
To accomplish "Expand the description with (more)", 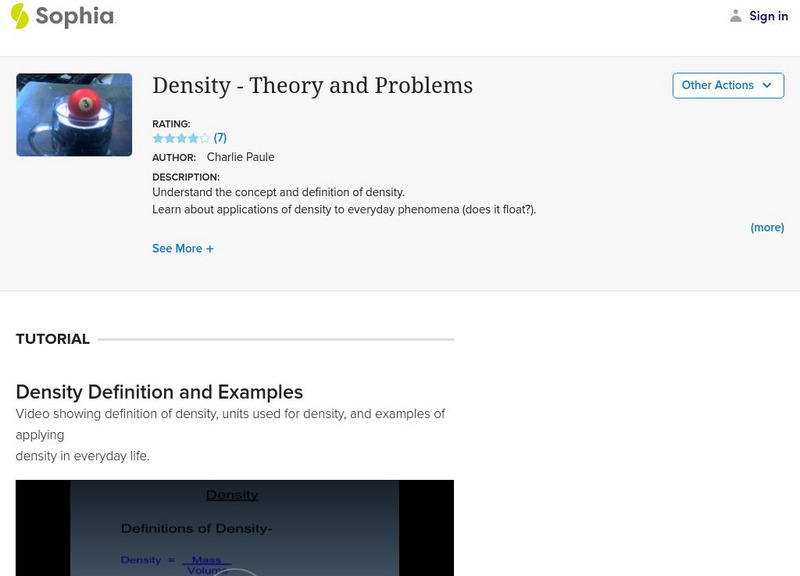I will [x=767, y=228].
